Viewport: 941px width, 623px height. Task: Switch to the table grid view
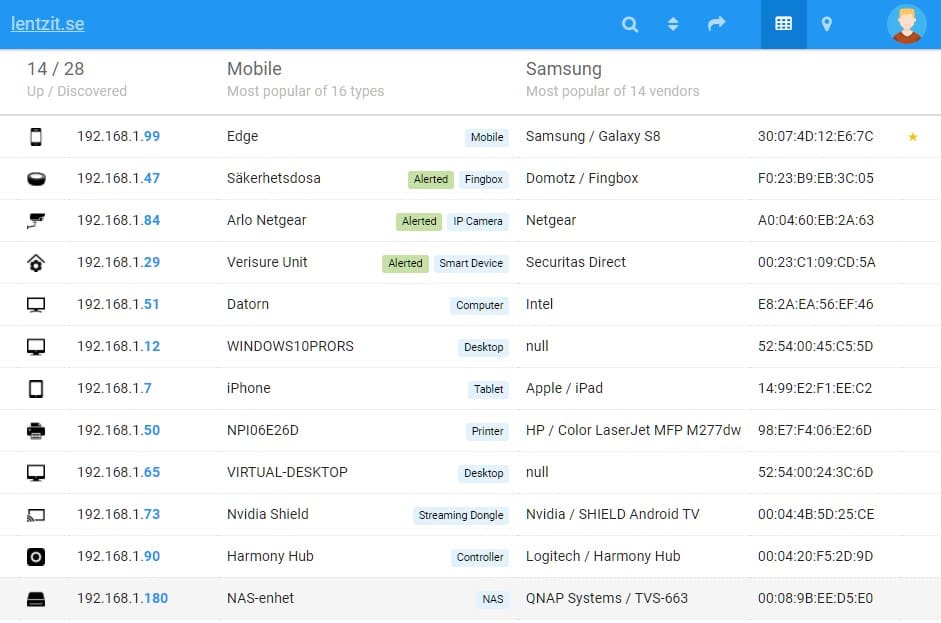click(784, 24)
